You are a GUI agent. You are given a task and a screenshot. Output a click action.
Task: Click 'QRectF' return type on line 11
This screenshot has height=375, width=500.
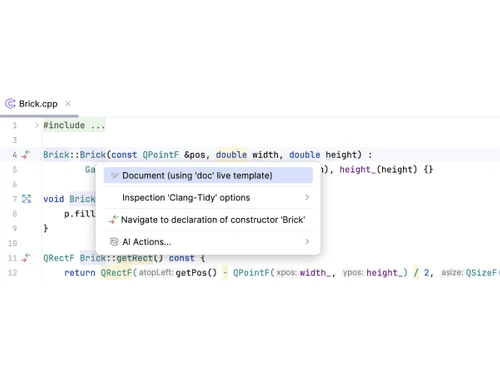pyautogui.click(x=59, y=258)
